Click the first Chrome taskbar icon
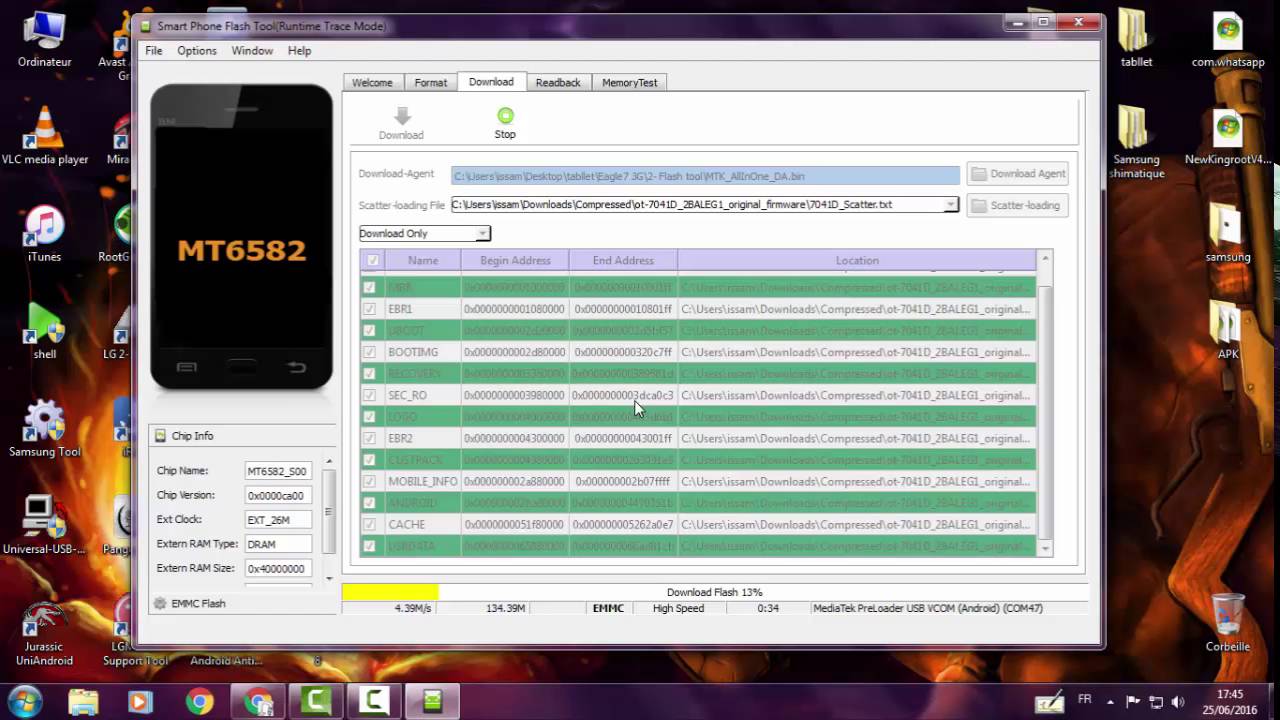1280x720 pixels. tap(199, 702)
